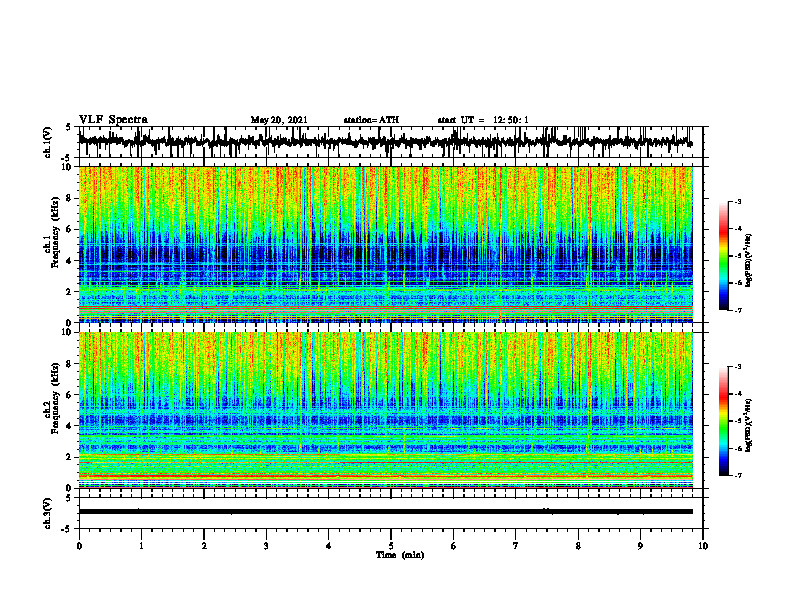Click the ch.1 frequency tick label '8'

[x=69, y=198]
